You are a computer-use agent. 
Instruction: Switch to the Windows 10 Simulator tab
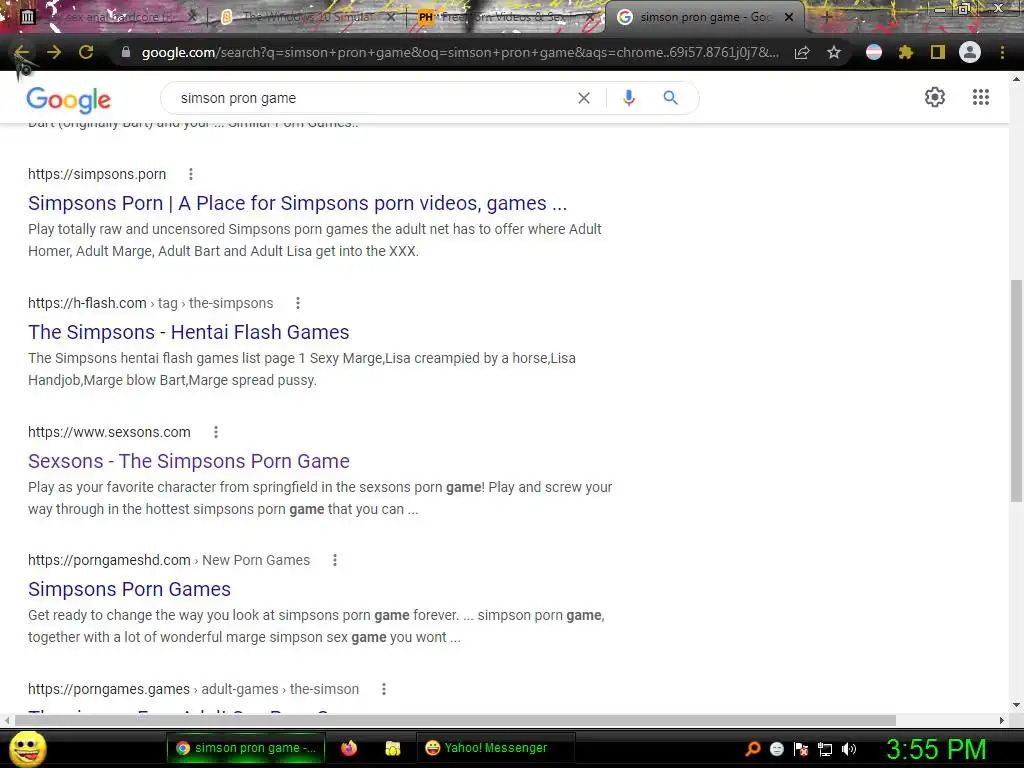(x=307, y=17)
